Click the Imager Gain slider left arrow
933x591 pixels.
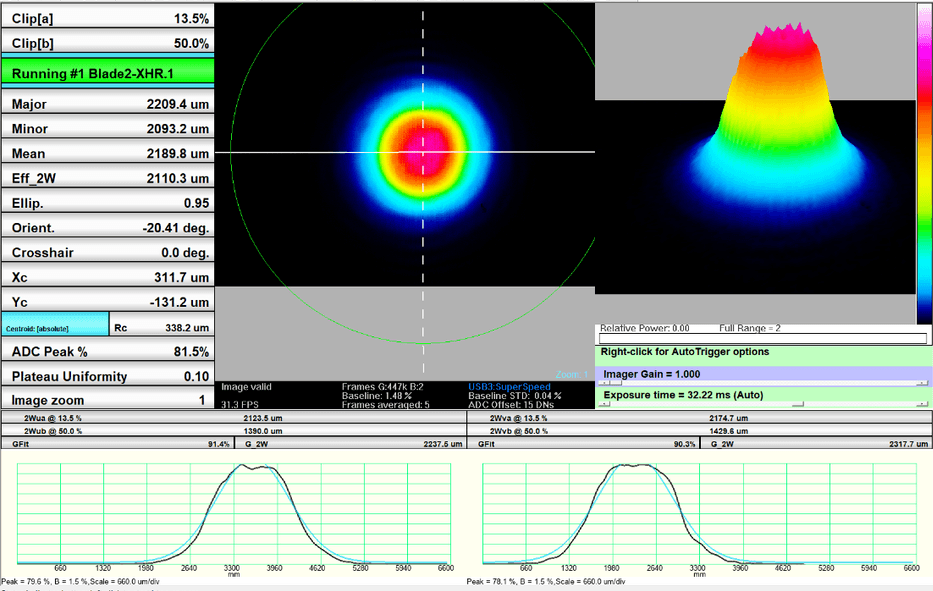tap(603, 383)
